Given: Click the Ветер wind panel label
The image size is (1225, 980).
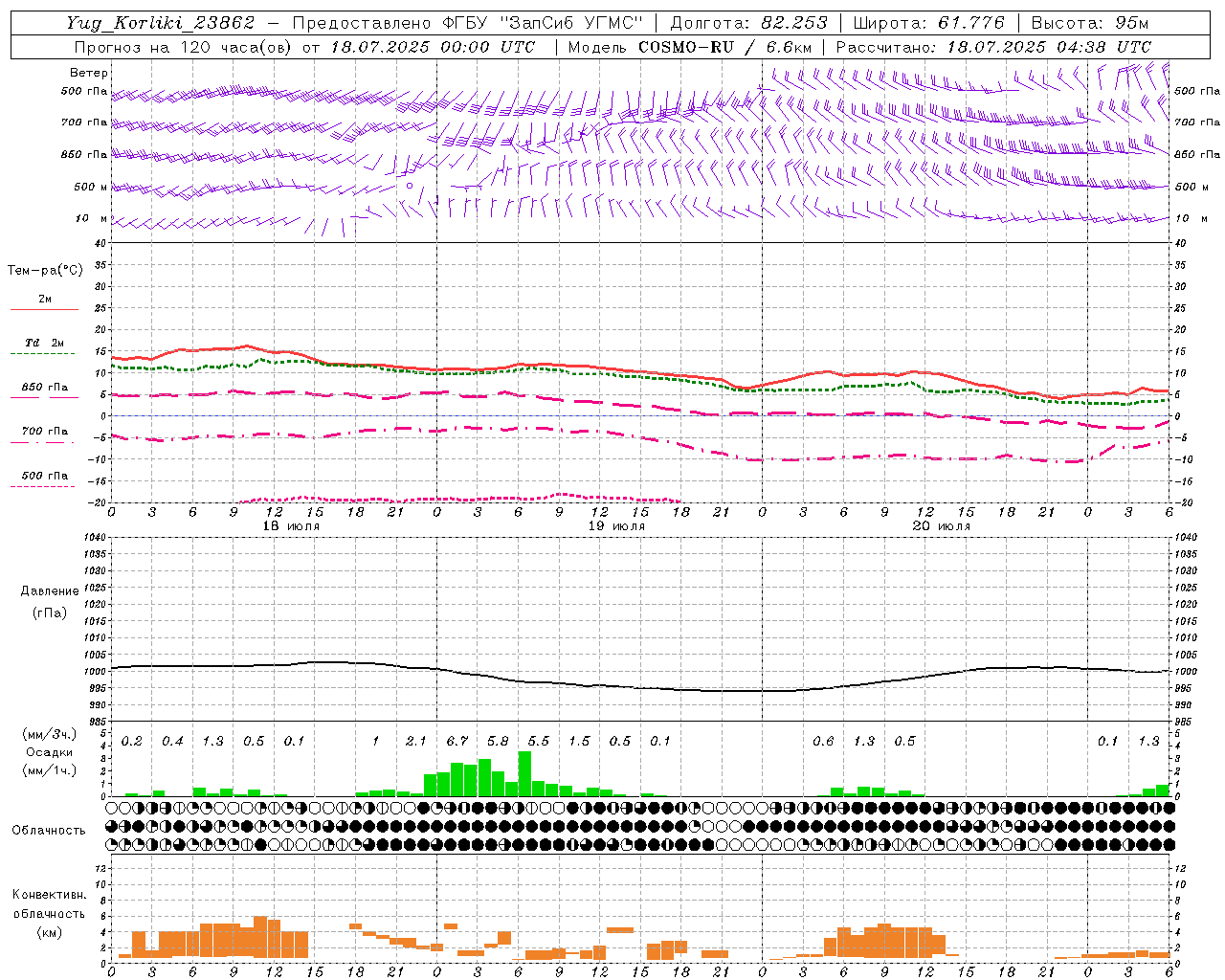Looking at the screenshot, I should (x=89, y=73).
